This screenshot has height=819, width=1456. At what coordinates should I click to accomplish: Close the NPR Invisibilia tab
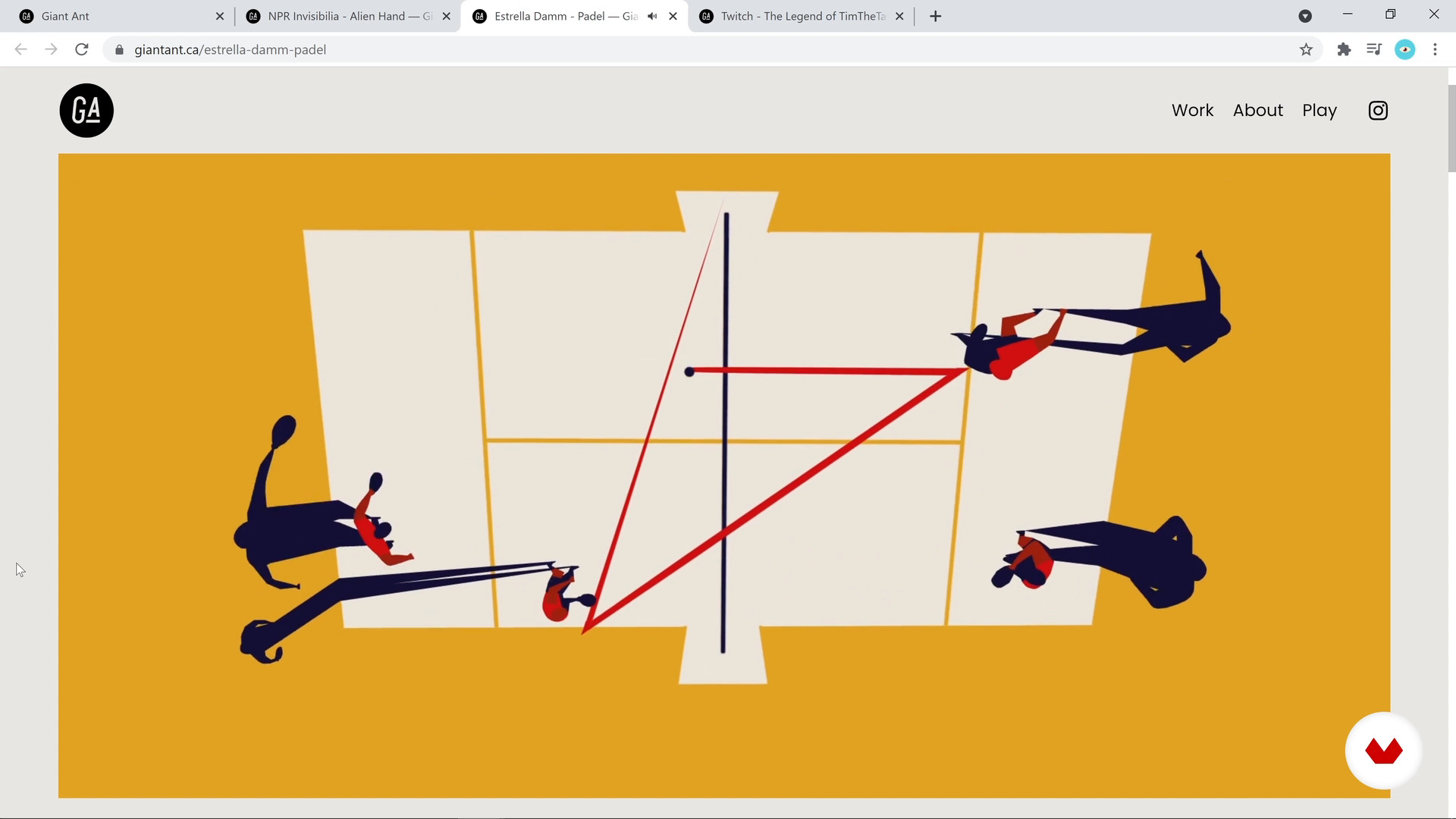click(447, 16)
